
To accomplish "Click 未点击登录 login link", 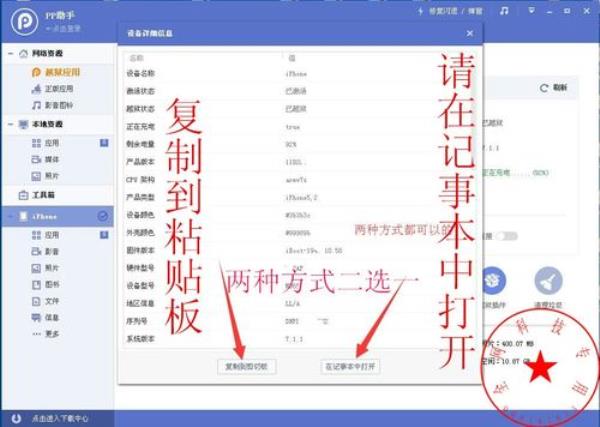I will click(x=63, y=28).
